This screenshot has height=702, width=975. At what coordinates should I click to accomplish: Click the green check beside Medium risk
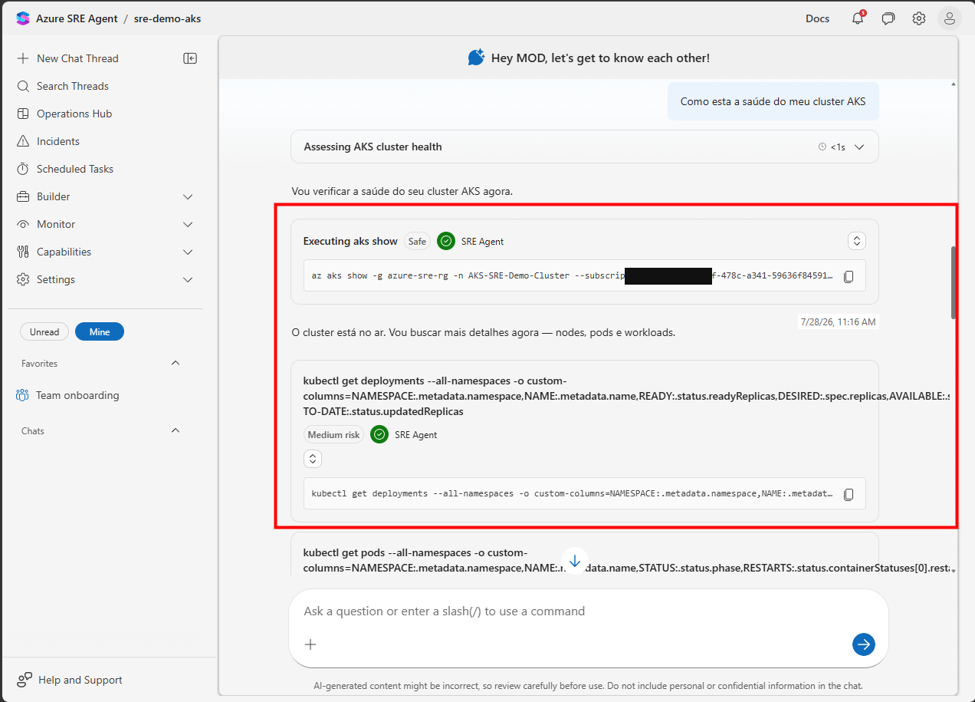click(379, 435)
